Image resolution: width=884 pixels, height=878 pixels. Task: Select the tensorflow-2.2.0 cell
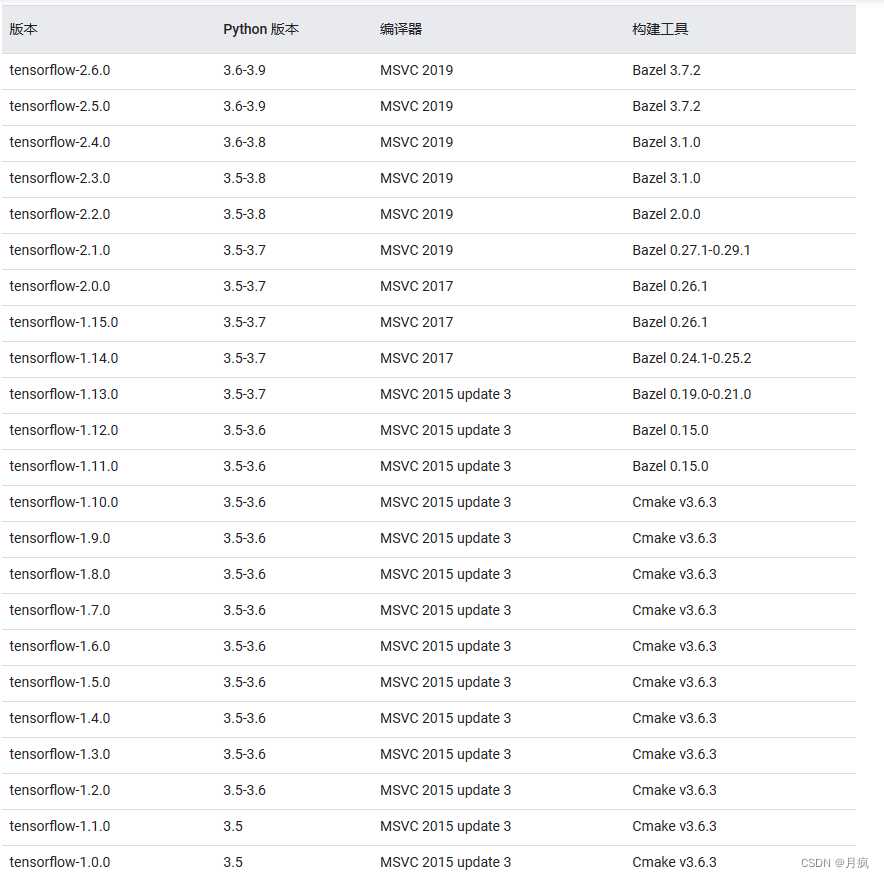(x=60, y=215)
